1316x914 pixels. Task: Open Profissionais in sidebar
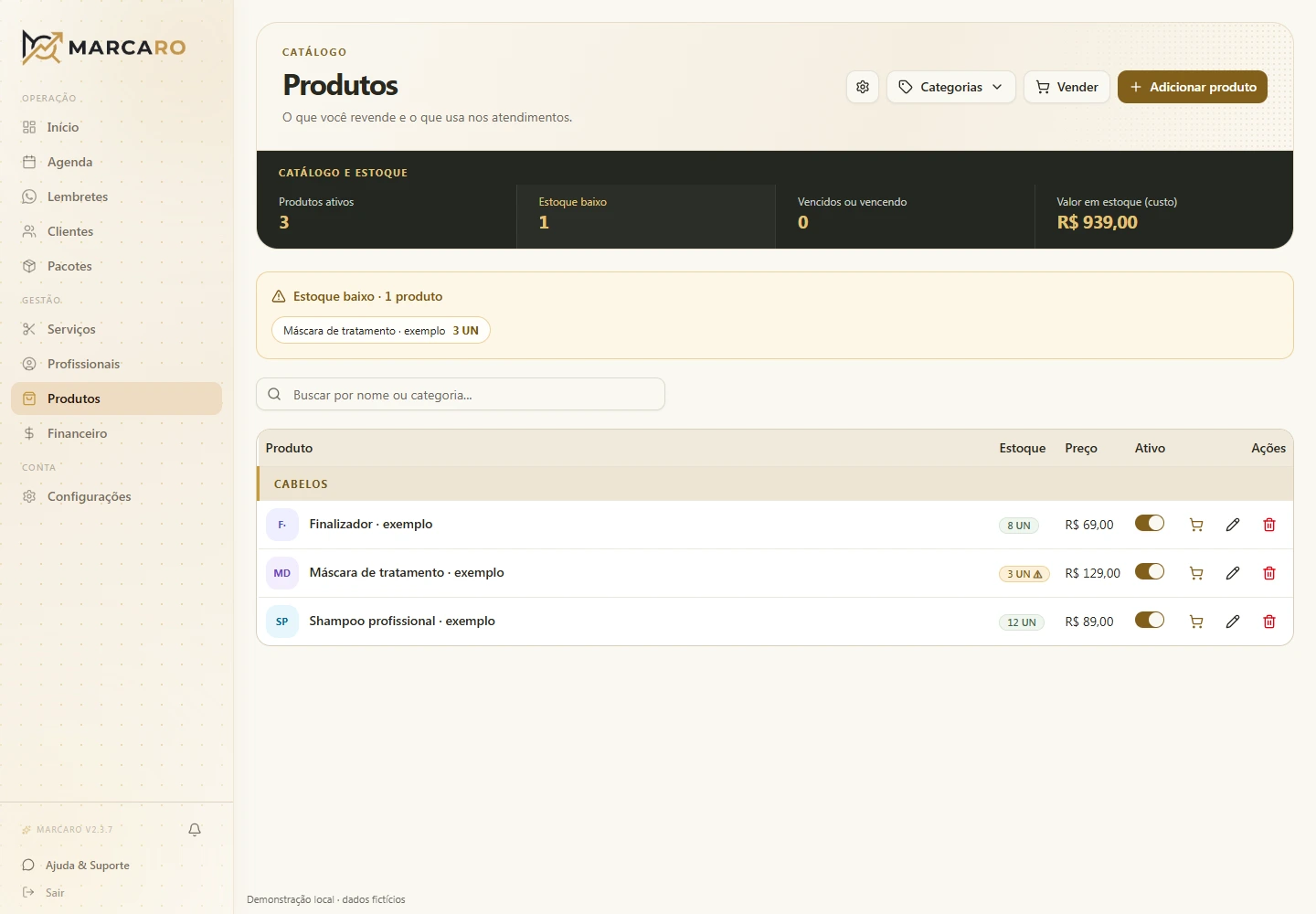coord(116,364)
